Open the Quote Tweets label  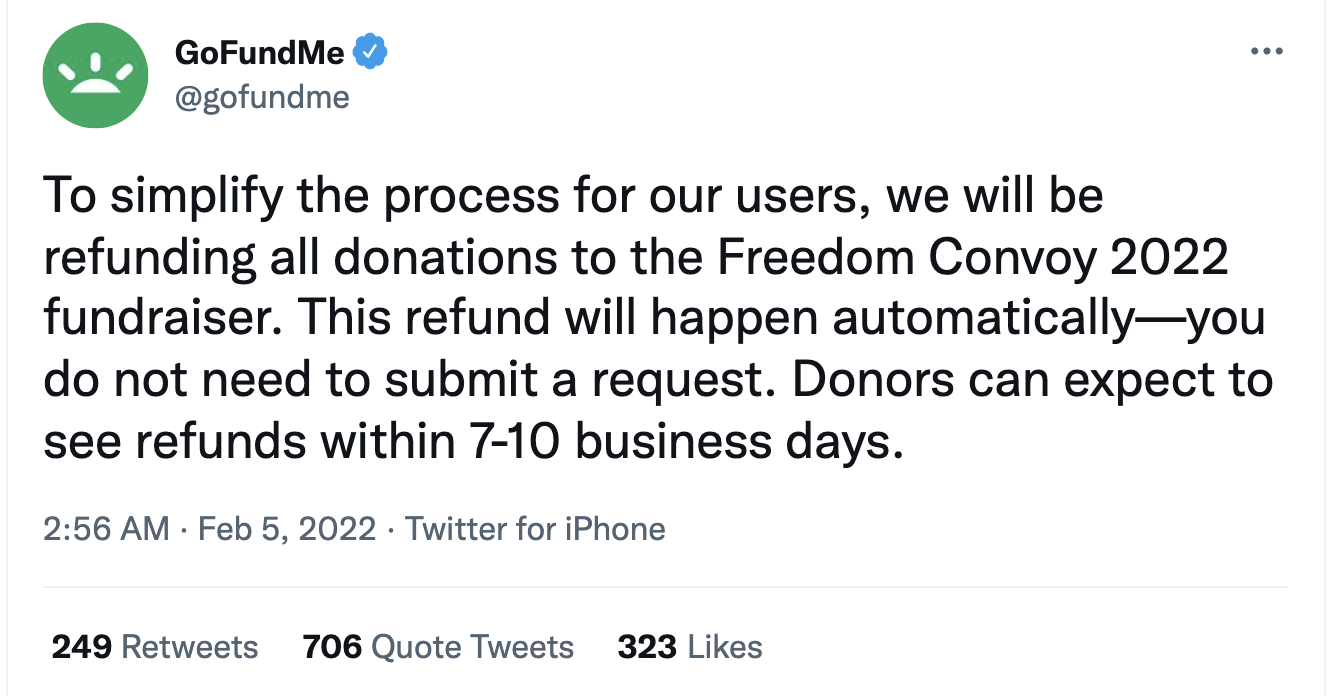(472, 647)
